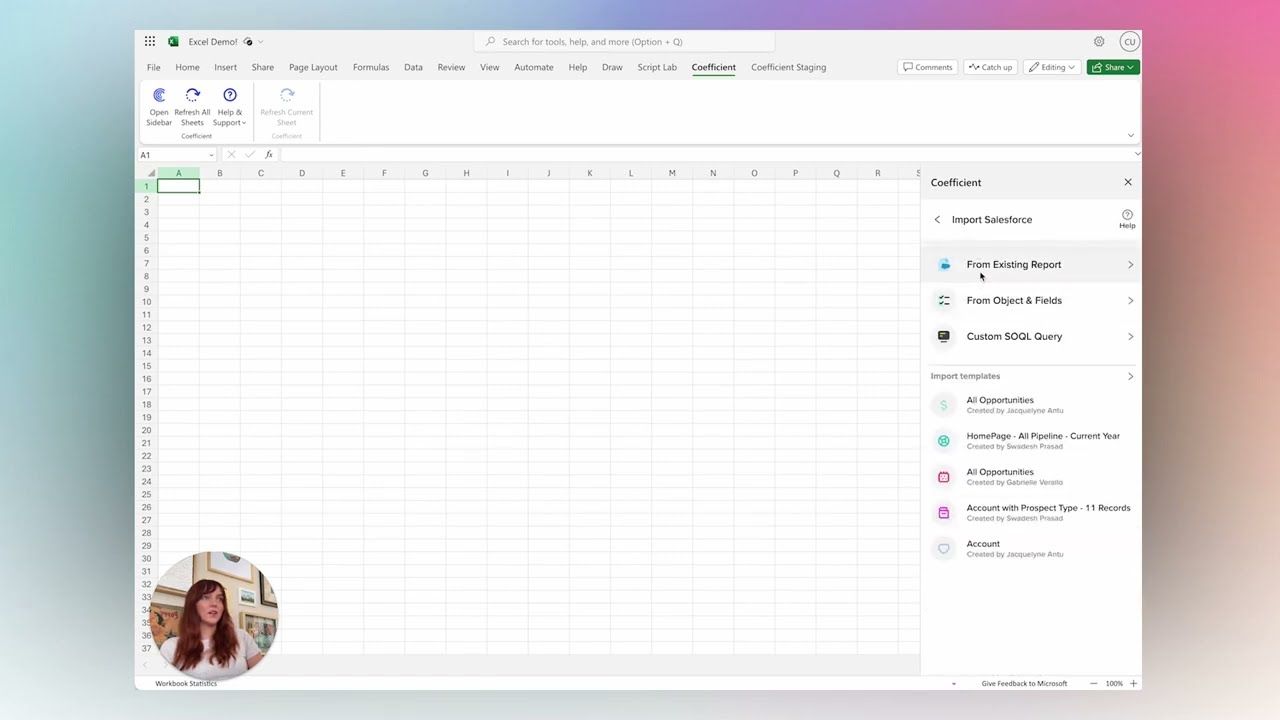Switch to the Home tab
The image size is (1280, 720).
(x=187, y=67)
